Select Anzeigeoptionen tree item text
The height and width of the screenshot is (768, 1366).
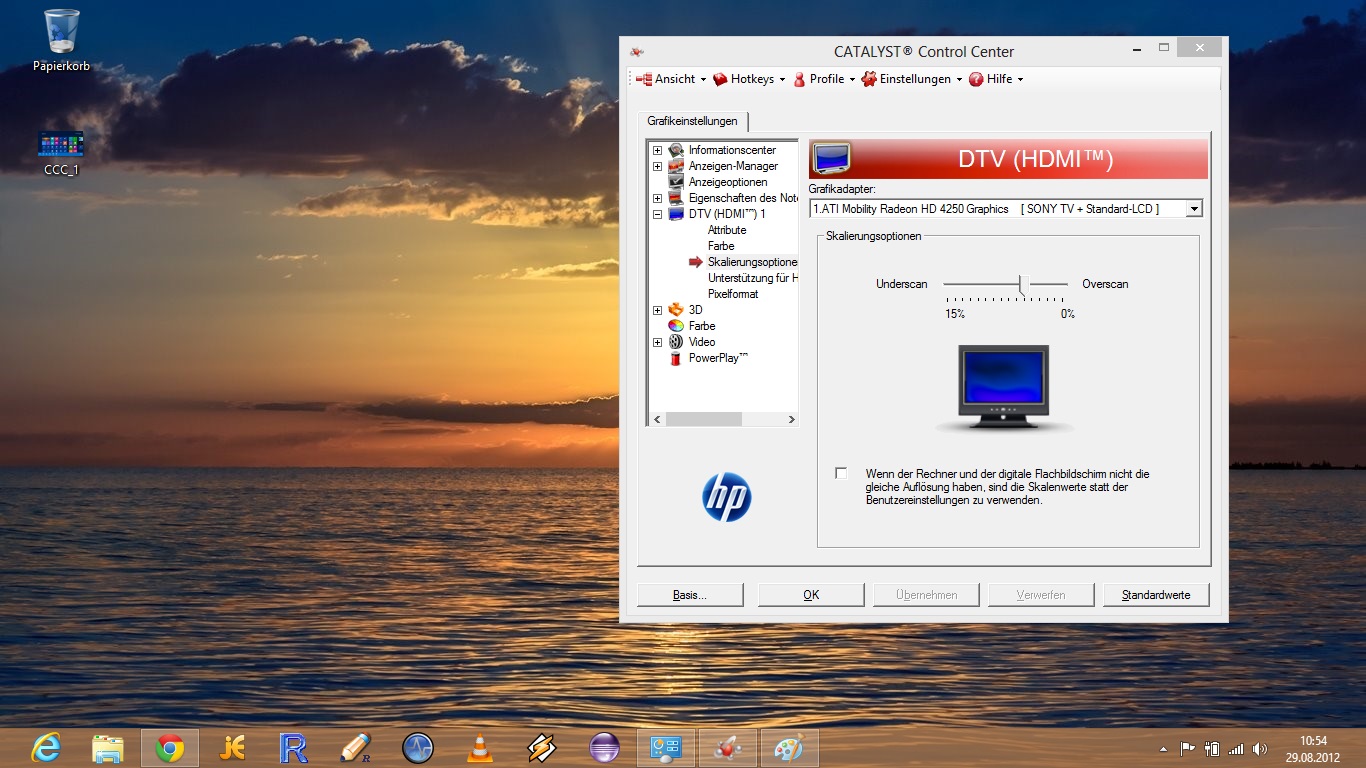click(x=728, y=182)
